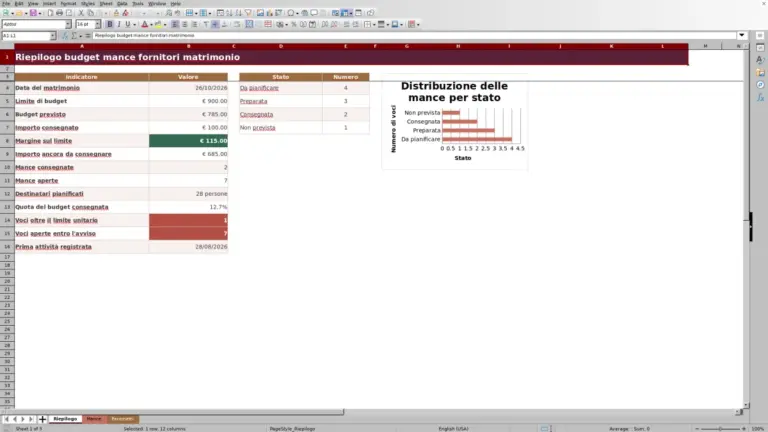768x432 pixels.
Task: Switch to the Riepilogo sheet tab
Action: (x=65, y=419)
